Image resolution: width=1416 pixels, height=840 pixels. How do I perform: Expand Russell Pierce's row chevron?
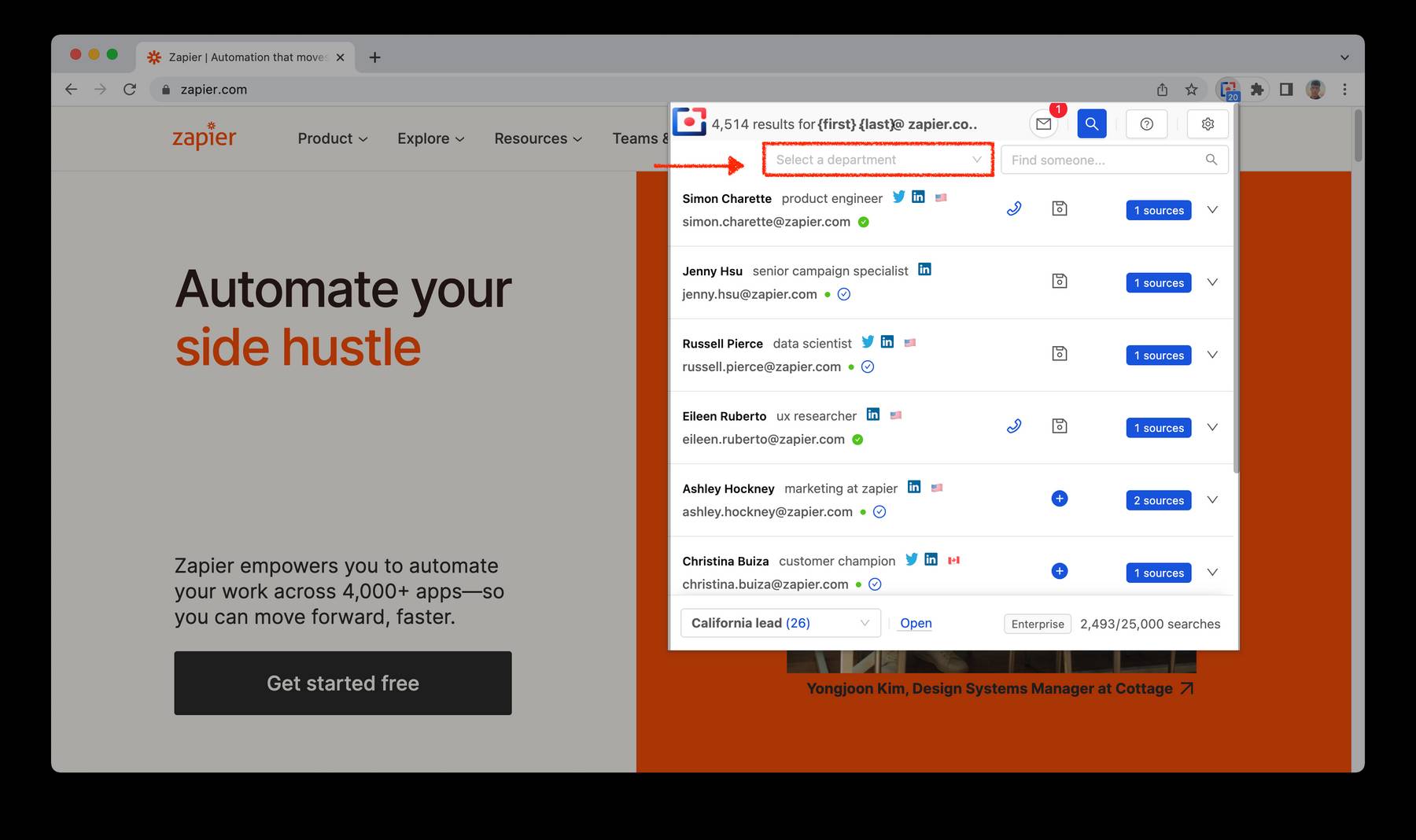[1212, 355]
